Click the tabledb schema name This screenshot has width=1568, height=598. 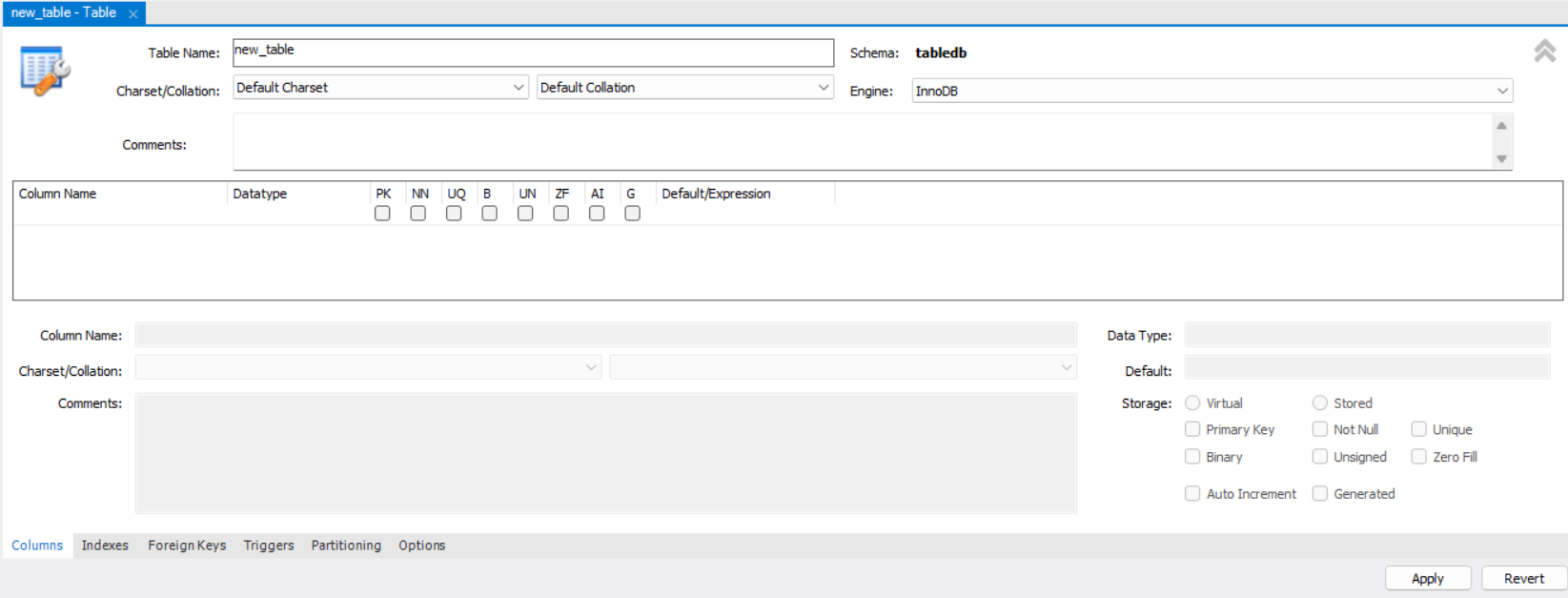click(941, 52)
